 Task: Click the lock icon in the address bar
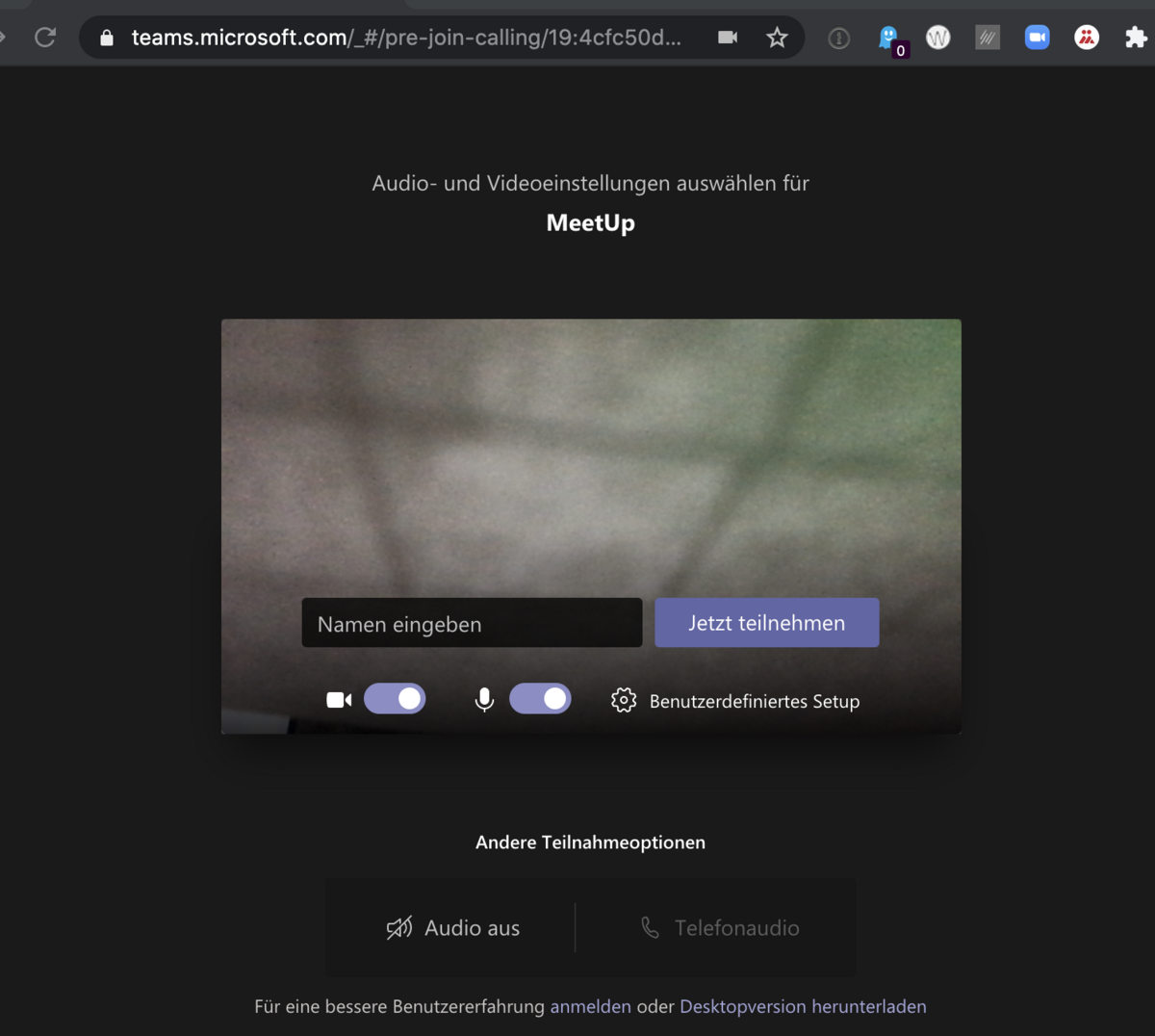(x=107, y=38)
